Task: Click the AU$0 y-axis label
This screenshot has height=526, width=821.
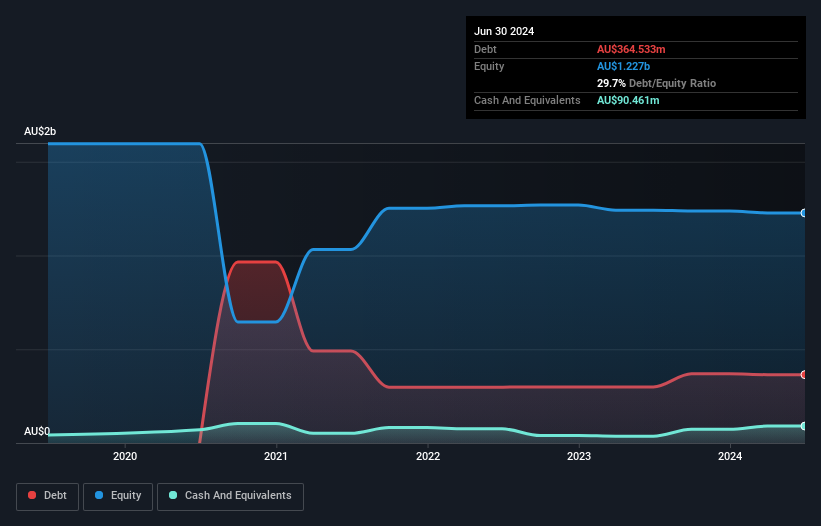Action: click(37, 431)
